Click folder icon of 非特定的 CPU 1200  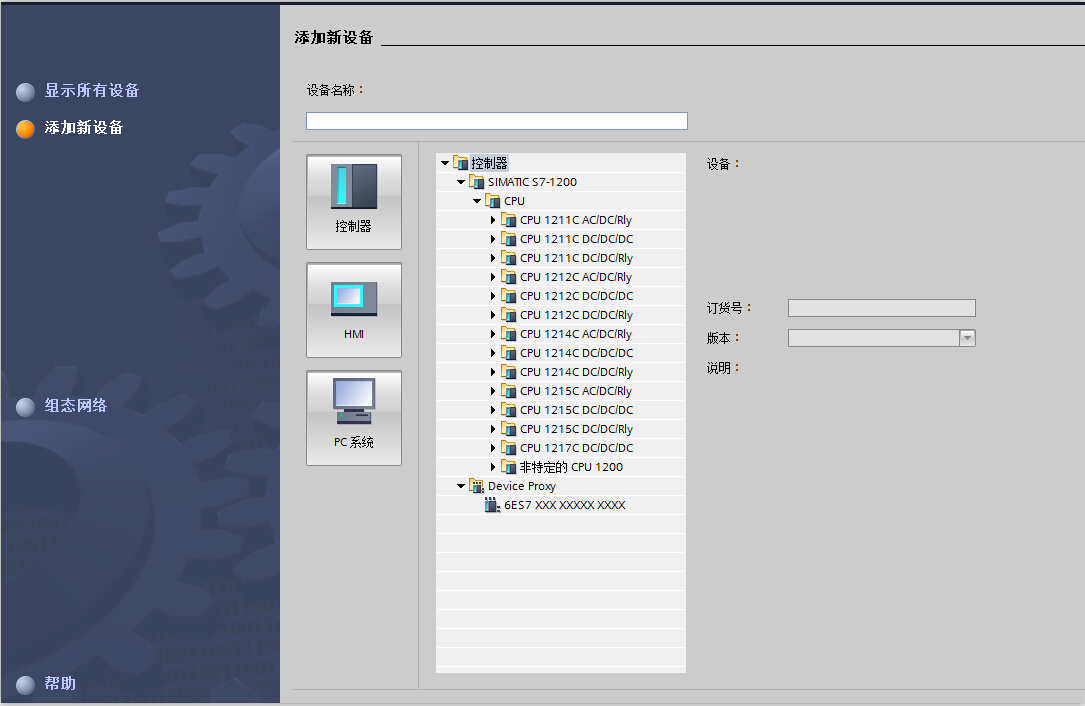509,467
